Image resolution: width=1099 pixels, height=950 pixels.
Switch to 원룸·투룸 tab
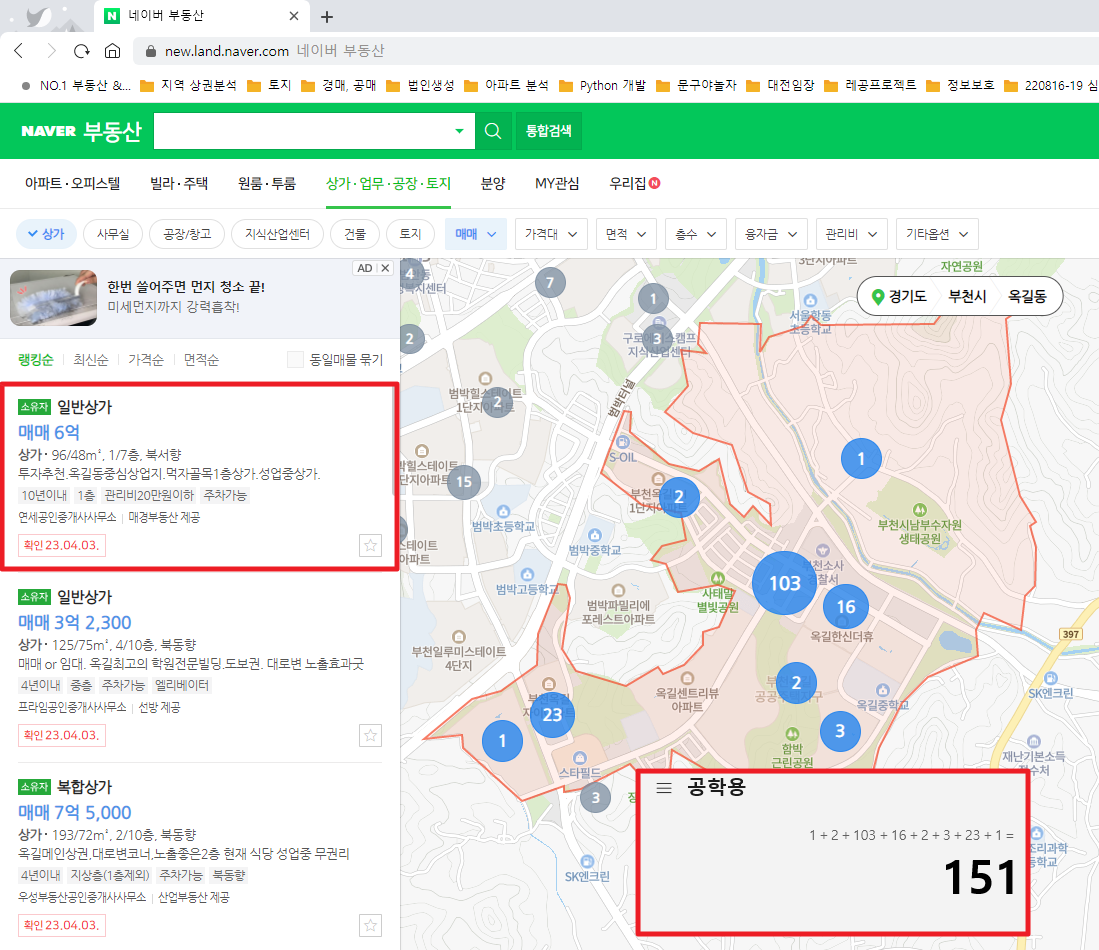[266, 184]
